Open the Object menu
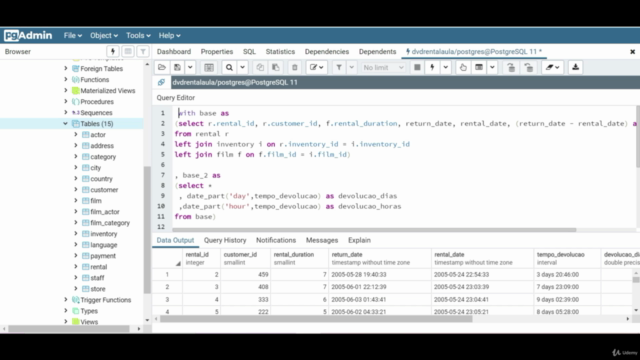The image size is (640, 360). pyautogui.click(x=104, y=36)
